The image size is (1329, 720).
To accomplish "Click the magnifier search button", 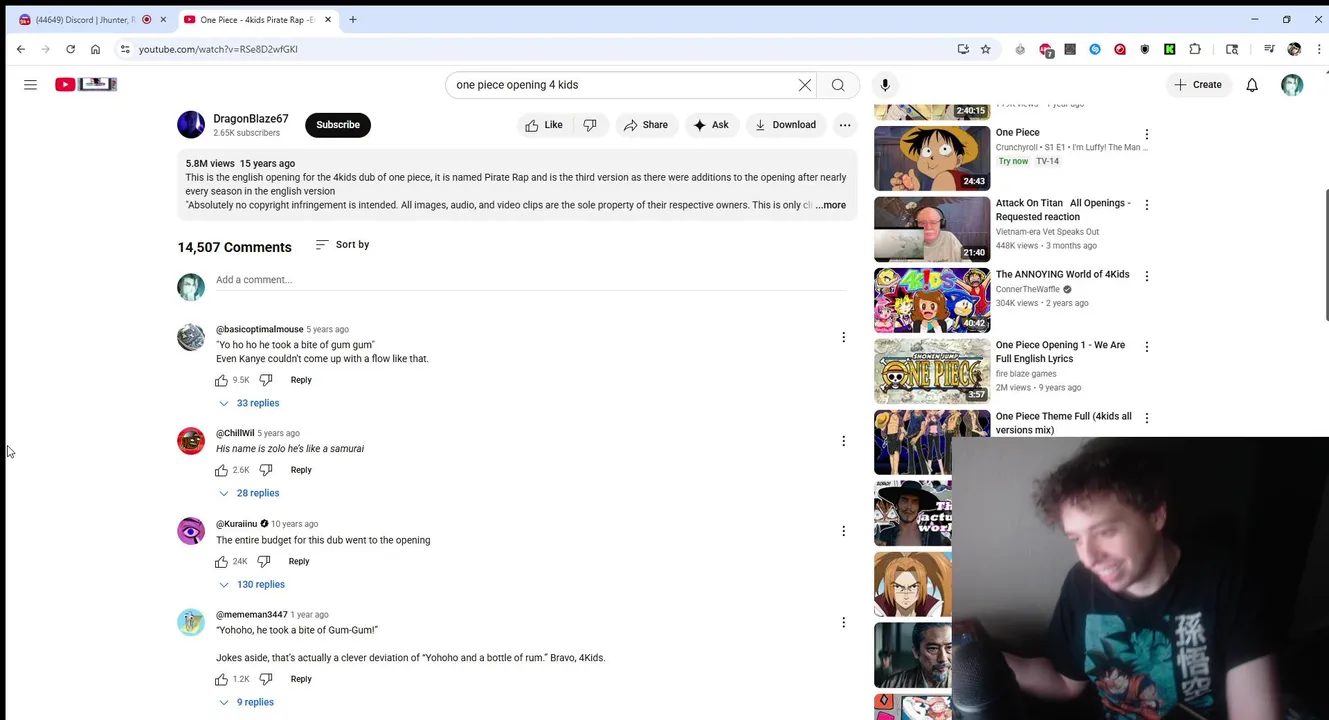I will (838, 85).
